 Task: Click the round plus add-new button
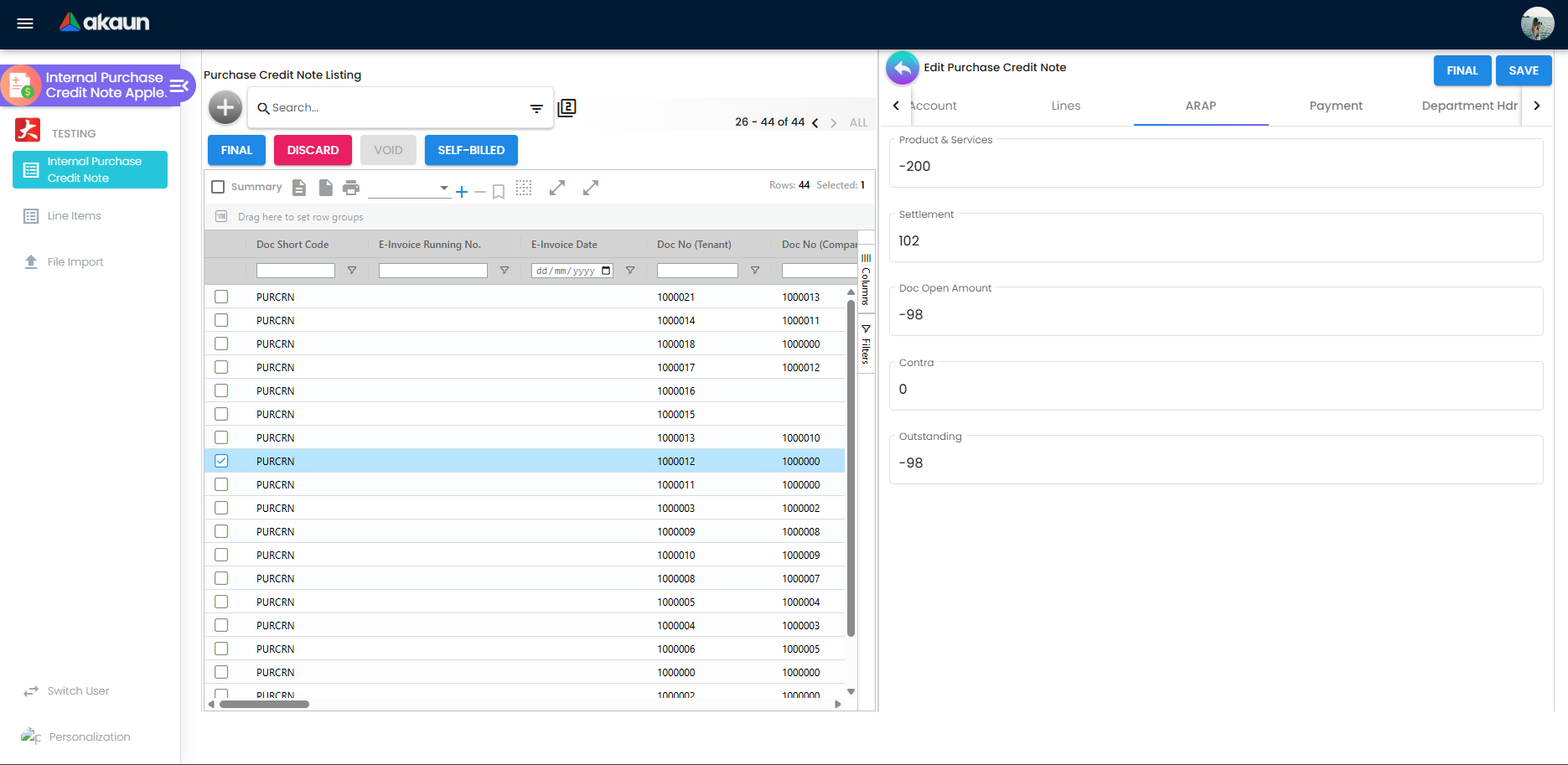click(225, 107)
